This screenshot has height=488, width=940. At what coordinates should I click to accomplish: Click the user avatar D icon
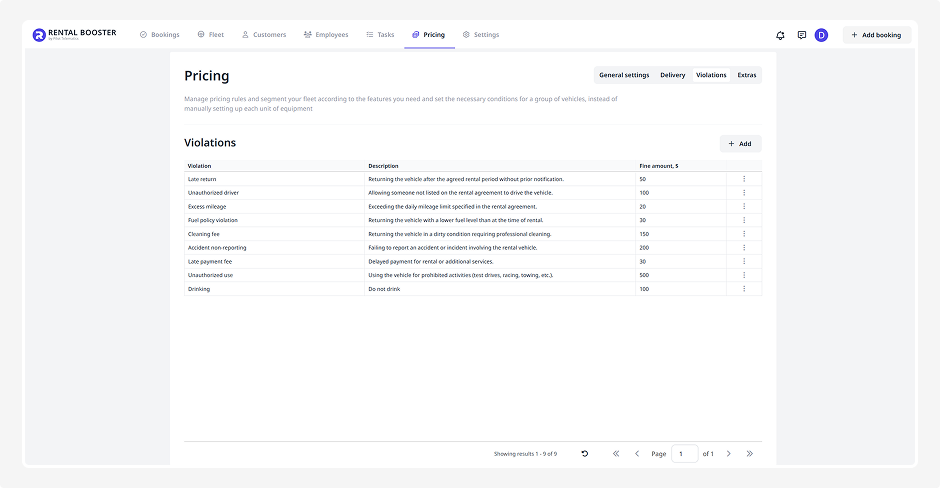(x=821, y=35)
